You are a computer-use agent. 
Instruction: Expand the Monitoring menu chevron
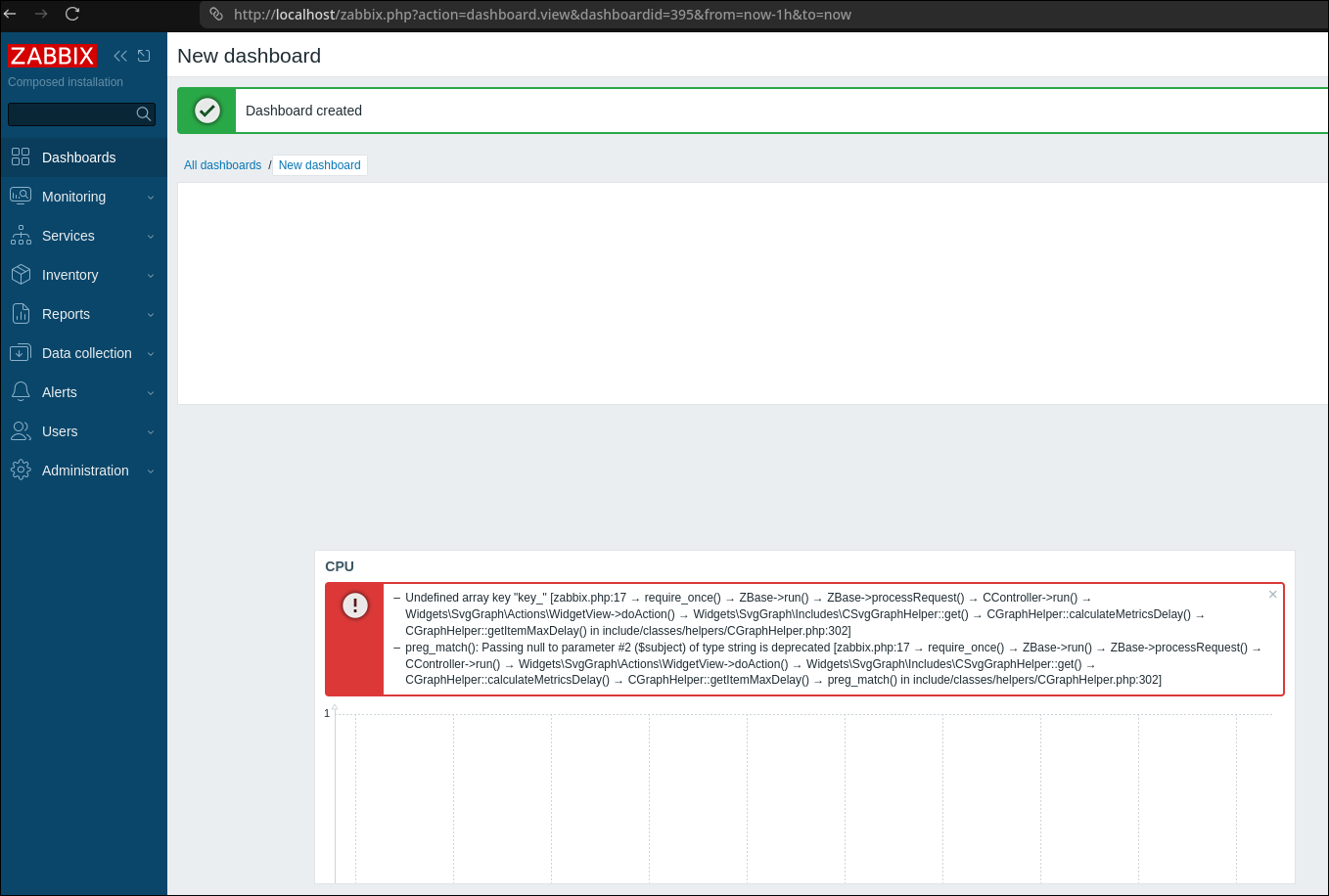[x=151, y=198]
